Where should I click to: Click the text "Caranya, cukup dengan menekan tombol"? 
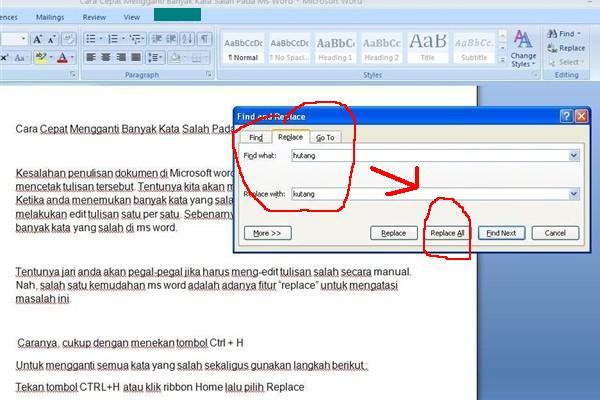112,343
